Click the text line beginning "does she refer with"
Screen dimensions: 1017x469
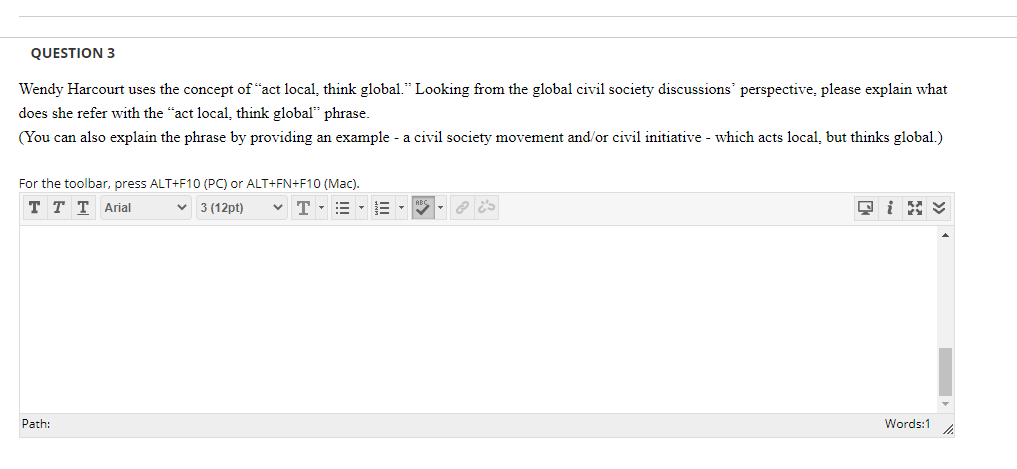click(x=194, y=114)
